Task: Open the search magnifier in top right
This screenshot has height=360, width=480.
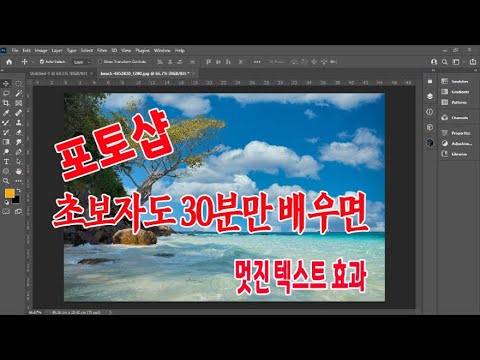Action: click(x=445, y=62)
